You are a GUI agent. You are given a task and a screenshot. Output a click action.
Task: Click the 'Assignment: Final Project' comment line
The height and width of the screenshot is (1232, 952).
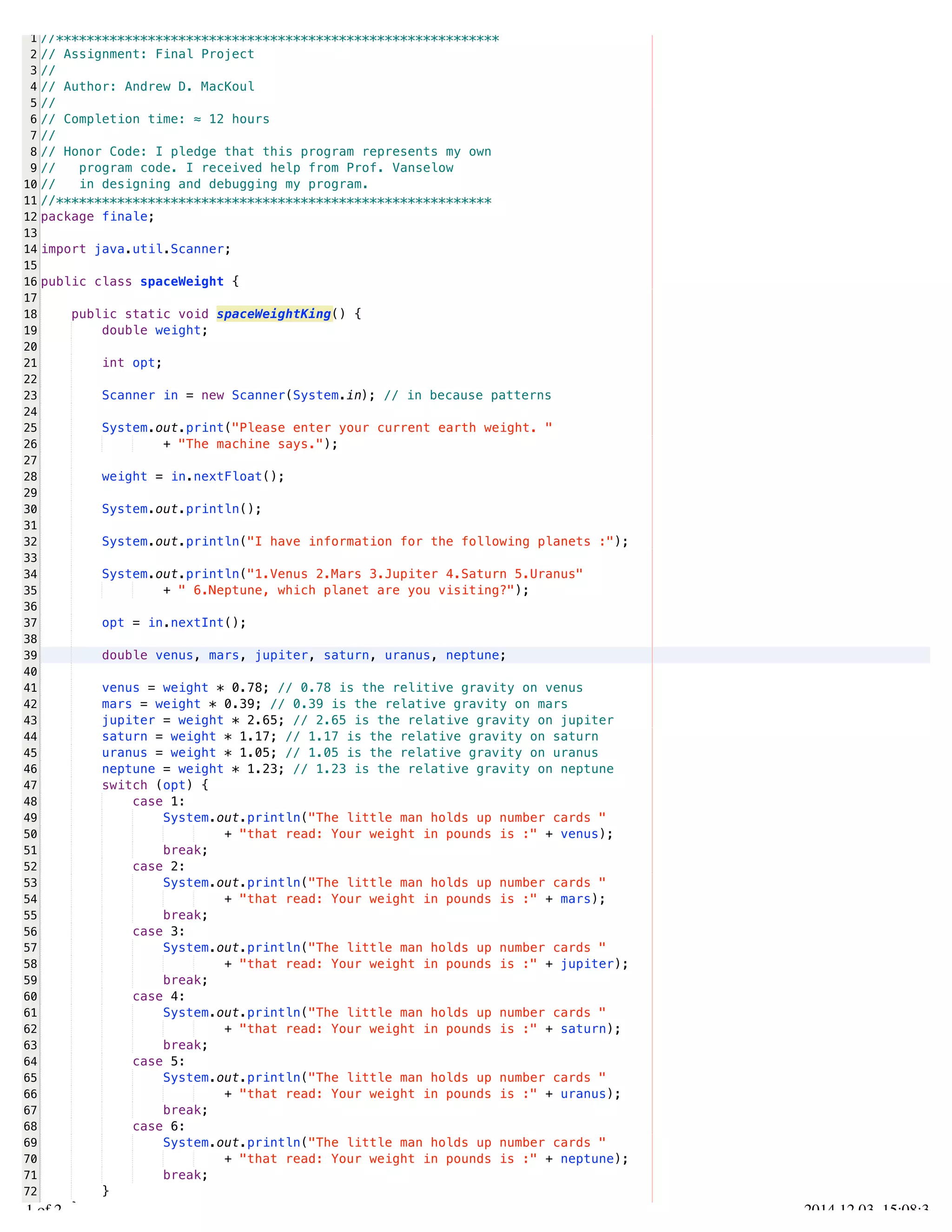[x=148, y=54]
